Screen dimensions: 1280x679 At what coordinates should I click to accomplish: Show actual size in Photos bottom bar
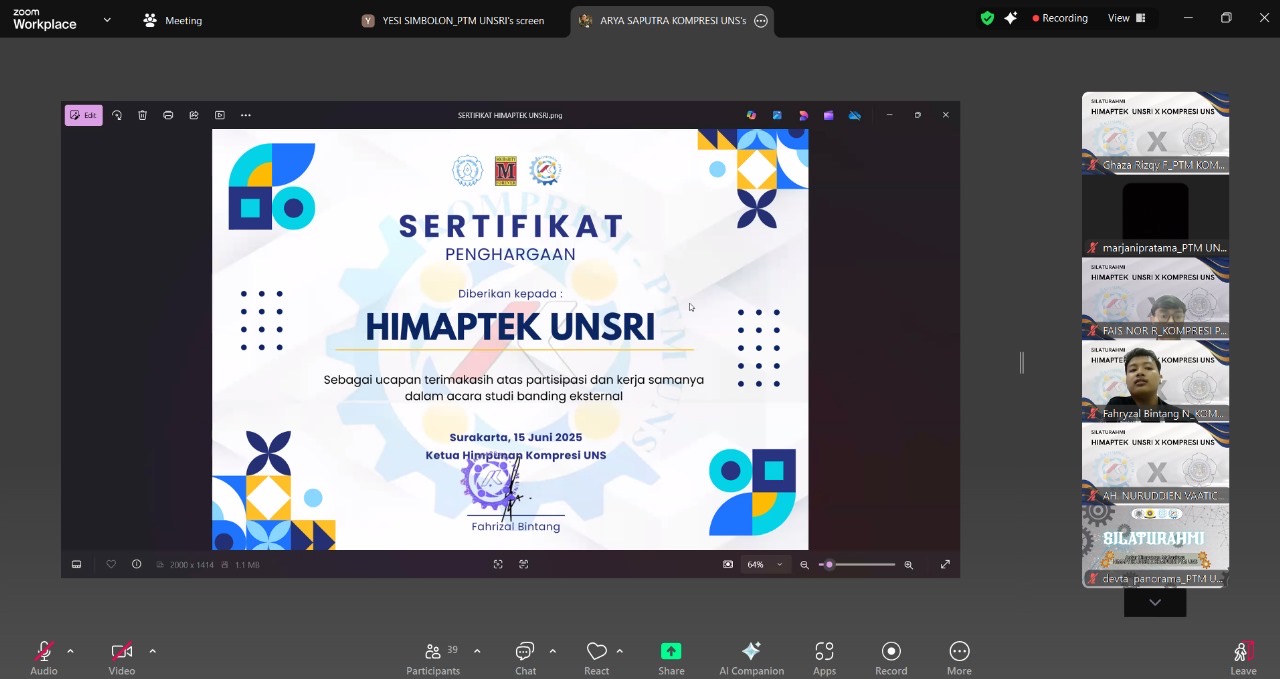point(524,564)
